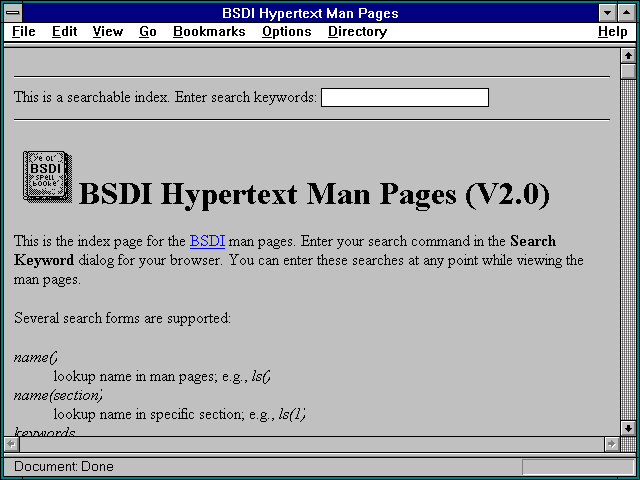
Task: Open the Bookmarks menu
Action: coord(209,32)
